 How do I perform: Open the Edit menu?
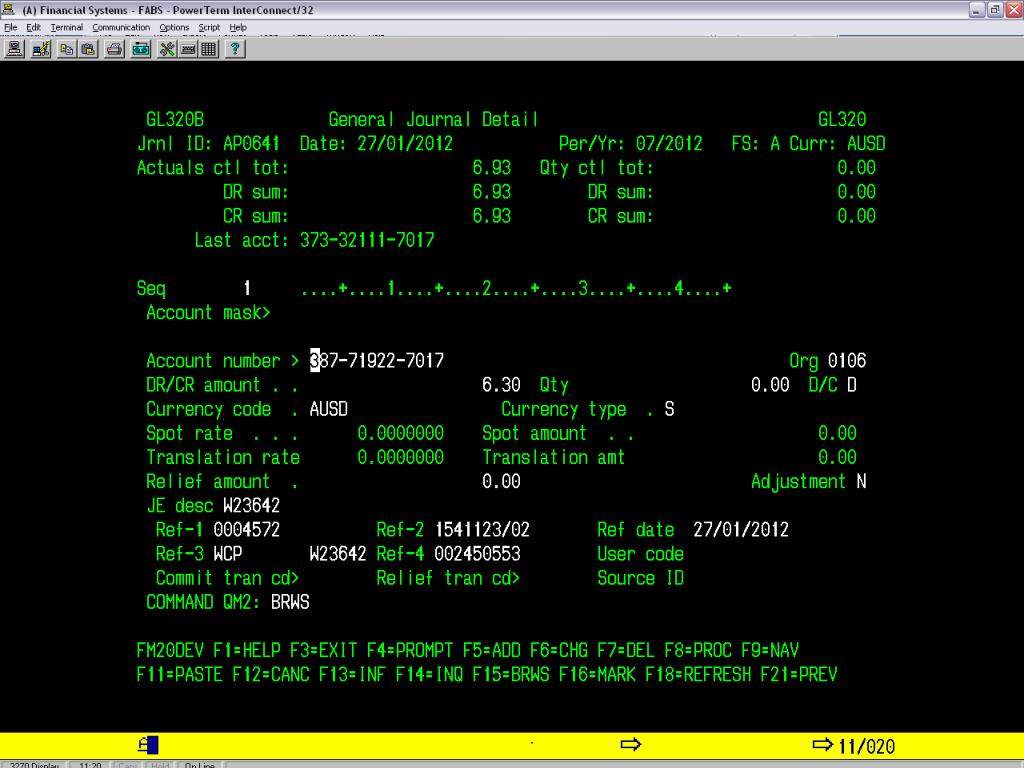tap(33, 27)
